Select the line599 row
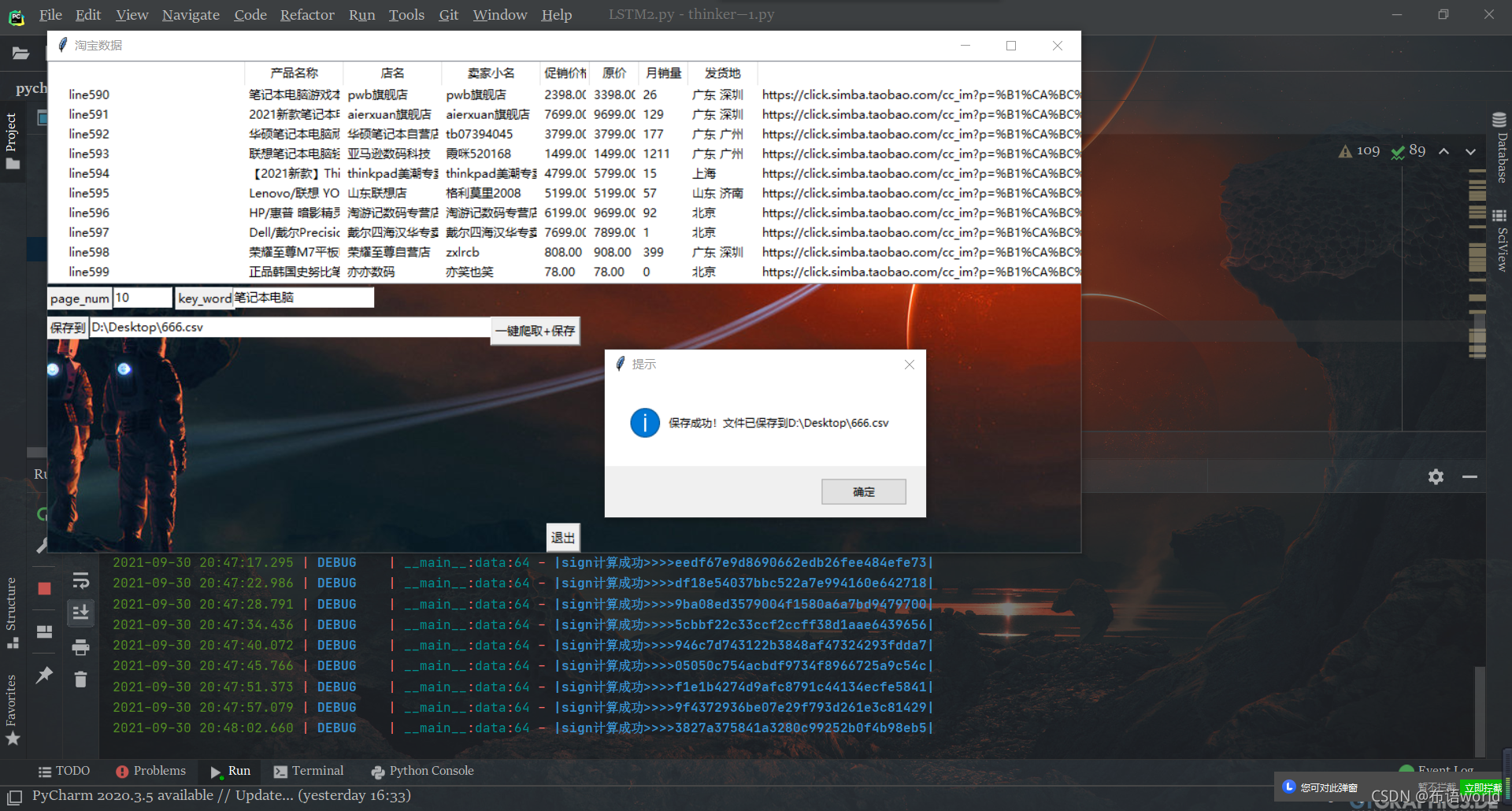 click(x=564, y=272)
